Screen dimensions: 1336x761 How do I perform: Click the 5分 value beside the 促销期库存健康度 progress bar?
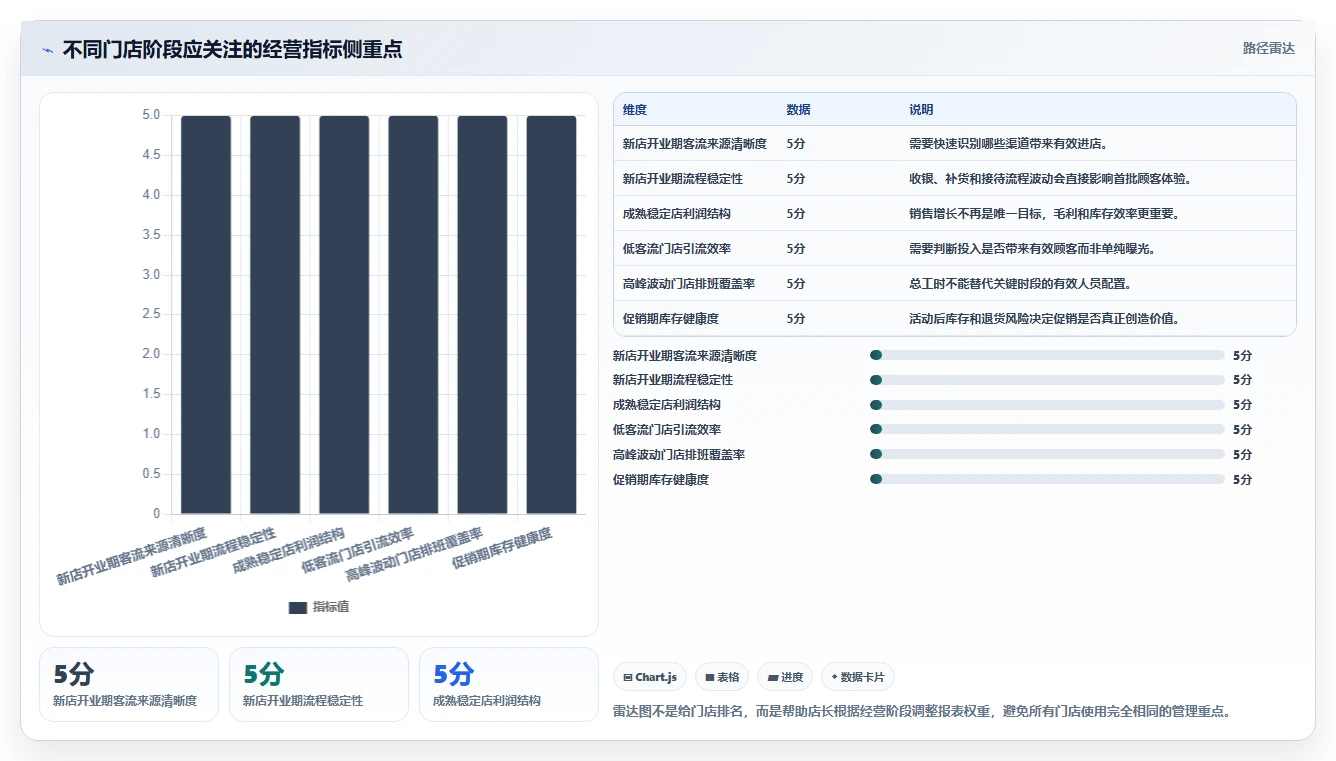1242,479
